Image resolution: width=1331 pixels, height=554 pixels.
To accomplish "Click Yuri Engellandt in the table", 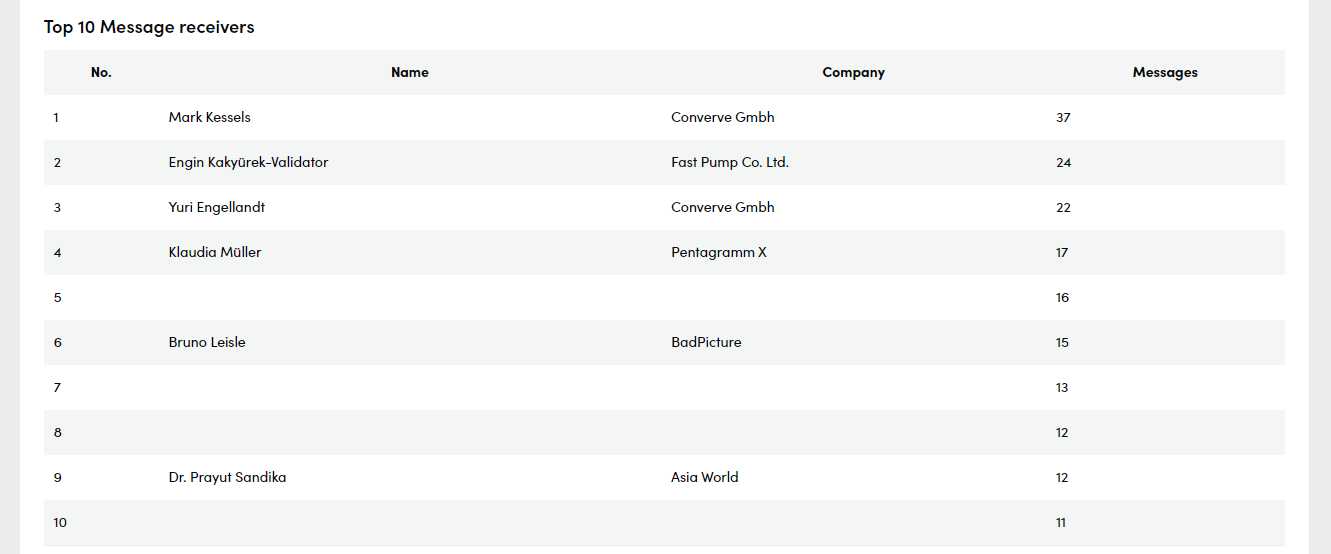I will (x=217, y=207).
